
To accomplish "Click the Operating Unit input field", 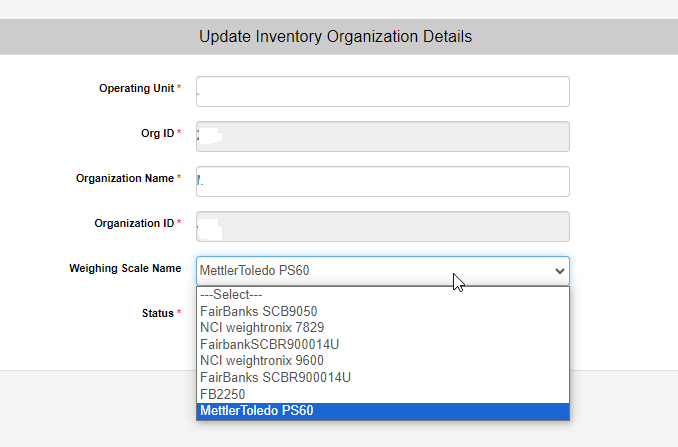I will (383, 92).
